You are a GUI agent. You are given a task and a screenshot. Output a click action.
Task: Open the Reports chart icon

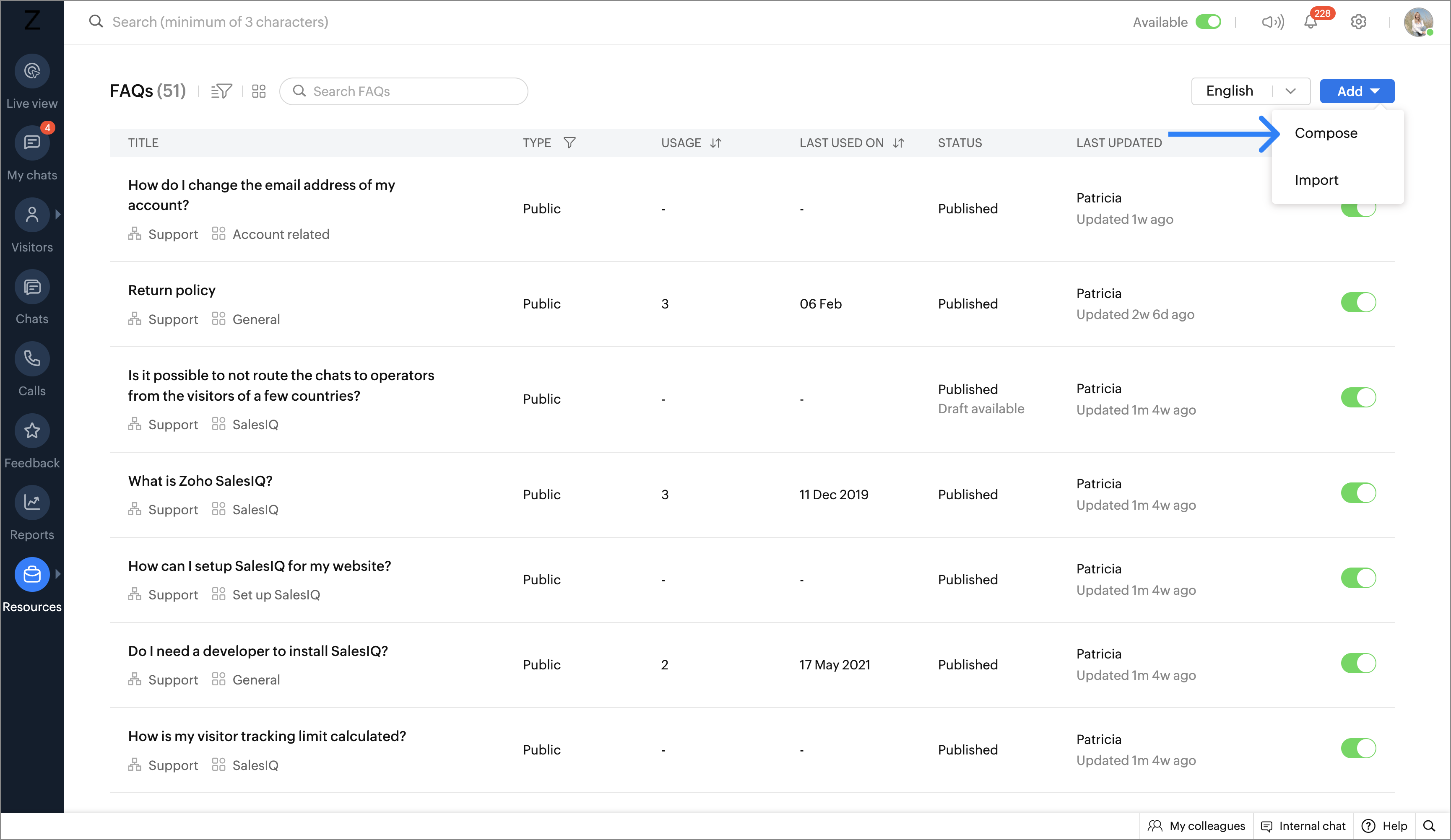tap(32, 503)
